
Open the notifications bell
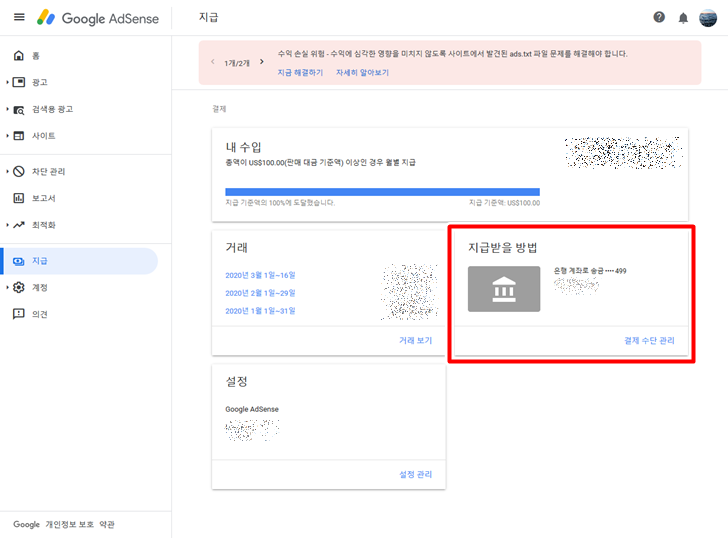coord(684,18)
